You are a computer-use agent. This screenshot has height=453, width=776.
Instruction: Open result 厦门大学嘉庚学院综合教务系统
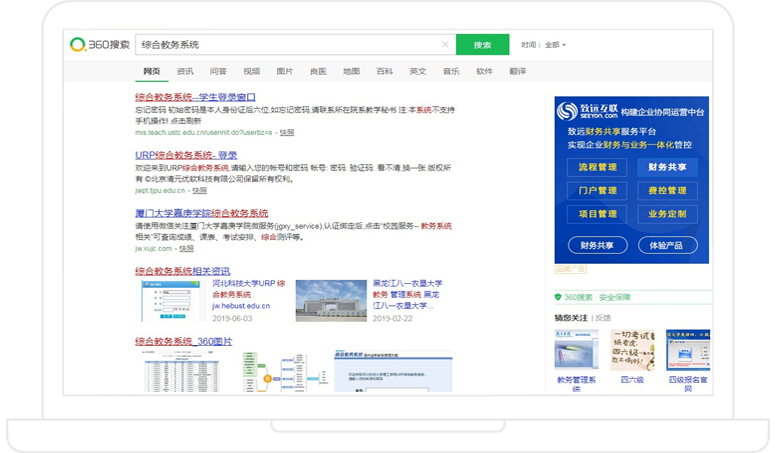click(x=201, y=213)
